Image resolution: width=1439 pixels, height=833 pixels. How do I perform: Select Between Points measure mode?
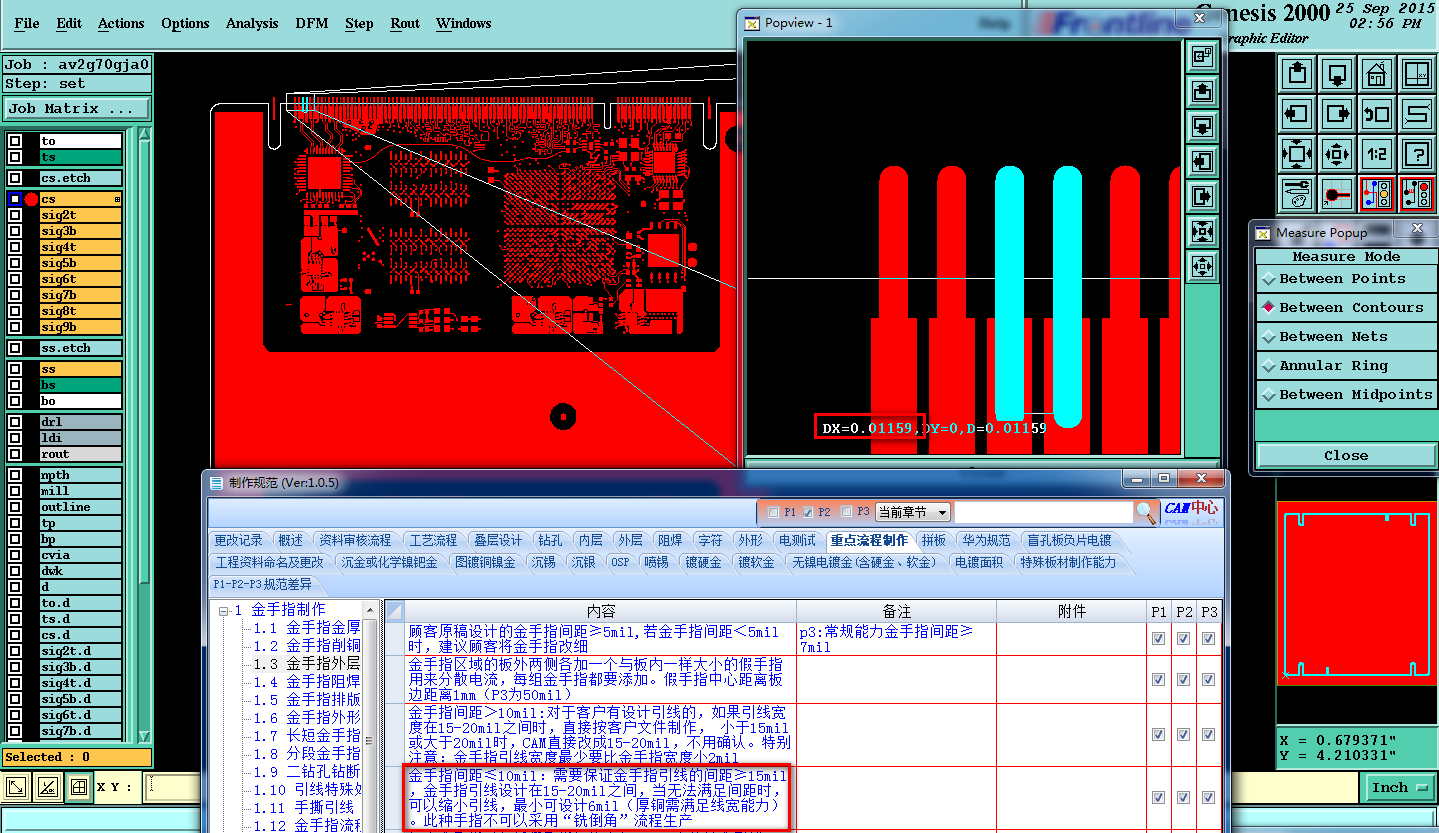coord(1346,279)
